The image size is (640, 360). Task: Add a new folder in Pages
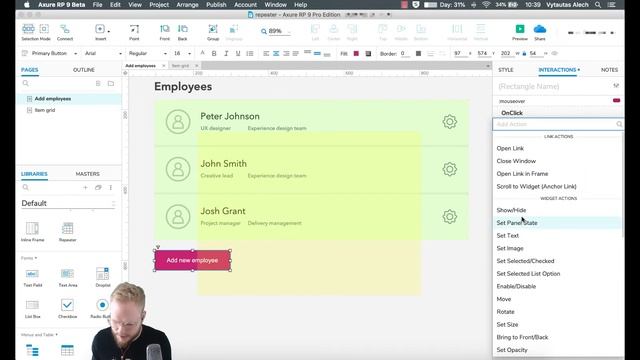click(x=111, y=83)
